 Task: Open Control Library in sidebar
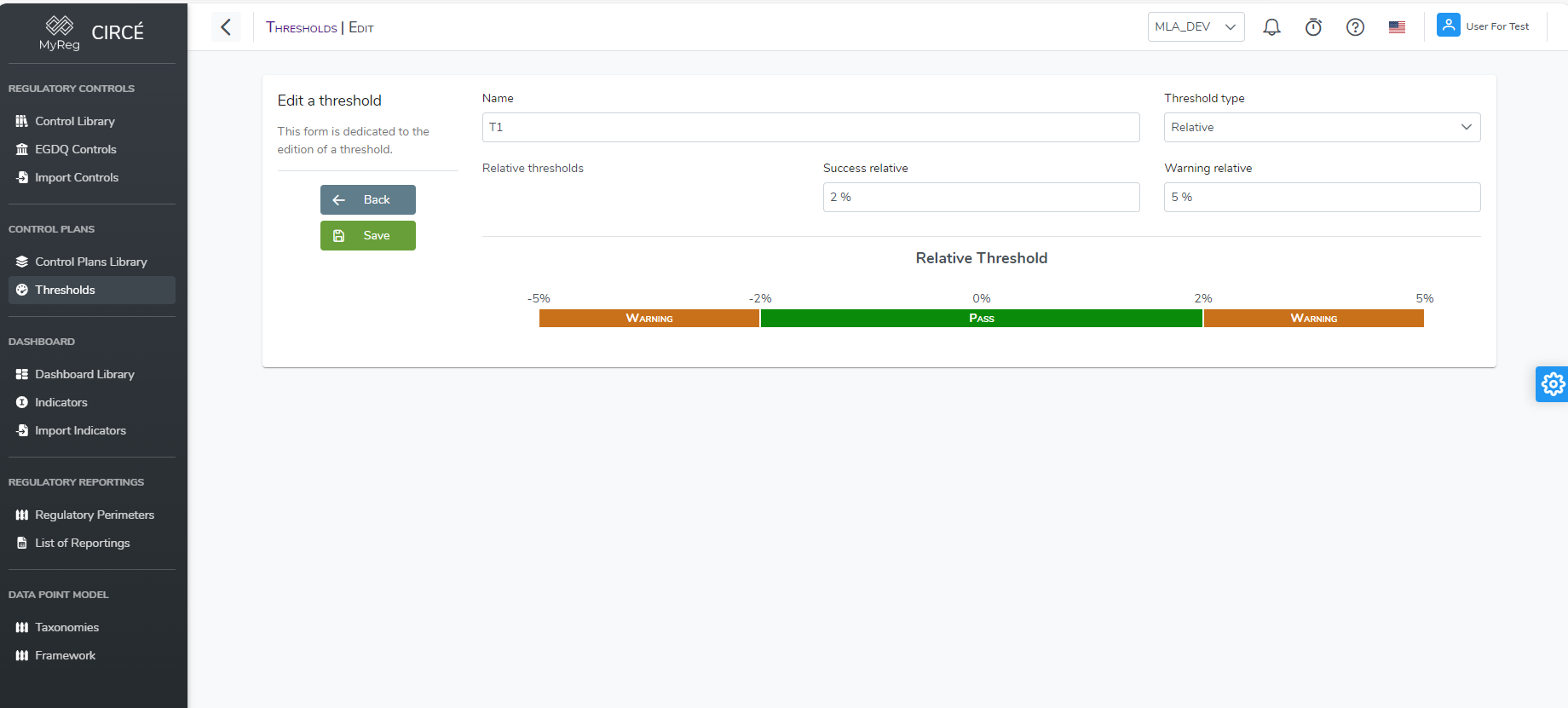pyautogui.click(x=75, y=122)
